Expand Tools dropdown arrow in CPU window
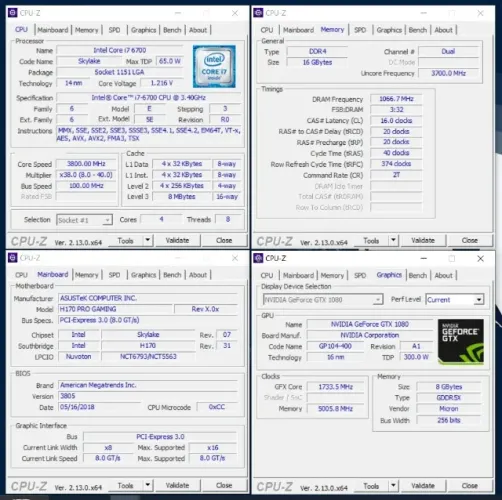 [x=148, y=240]
